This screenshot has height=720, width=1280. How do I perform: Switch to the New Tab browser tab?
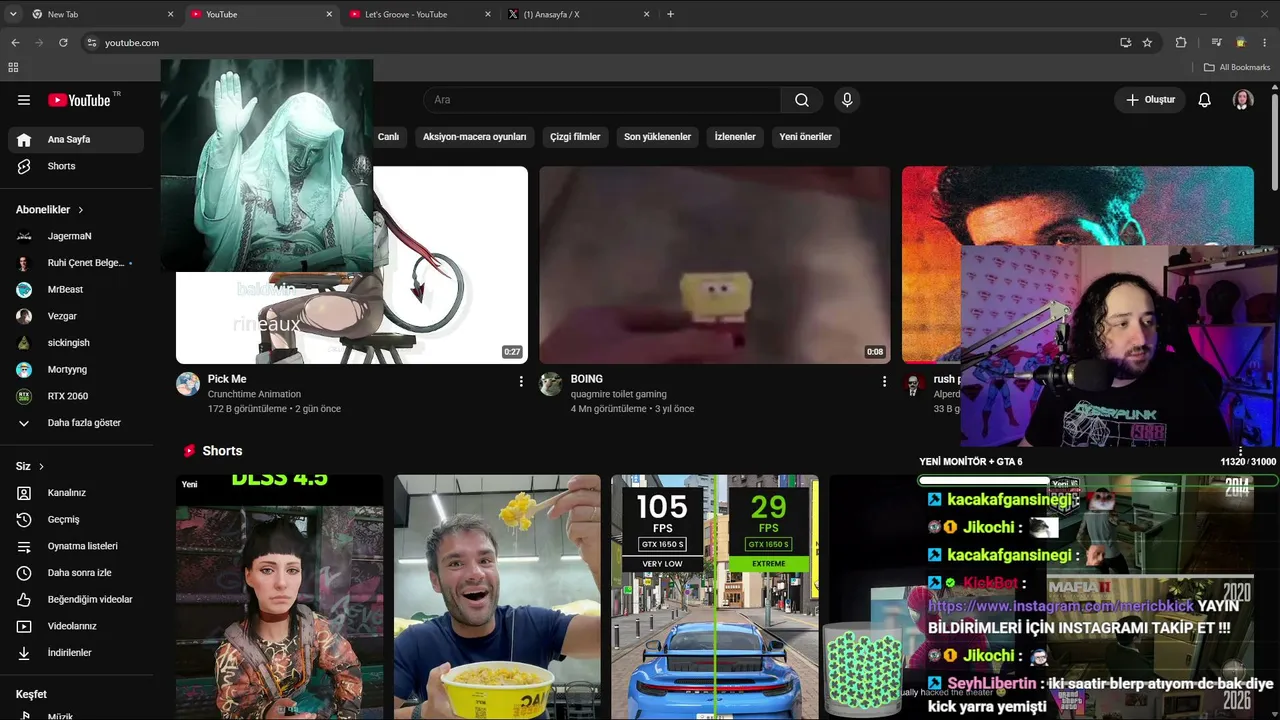coord(102,14)
